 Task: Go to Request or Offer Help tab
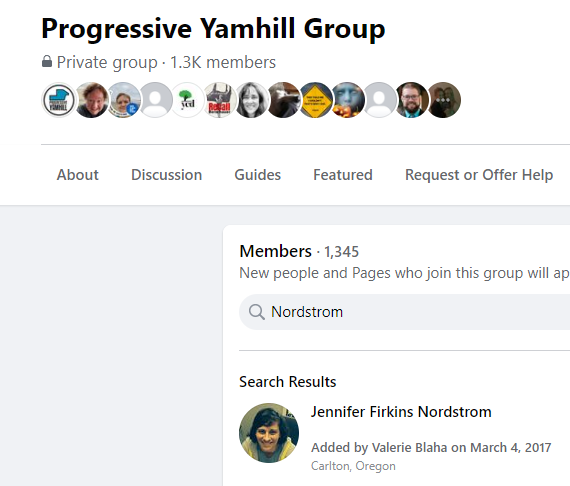pyautogui.click(x=479, y=175)
